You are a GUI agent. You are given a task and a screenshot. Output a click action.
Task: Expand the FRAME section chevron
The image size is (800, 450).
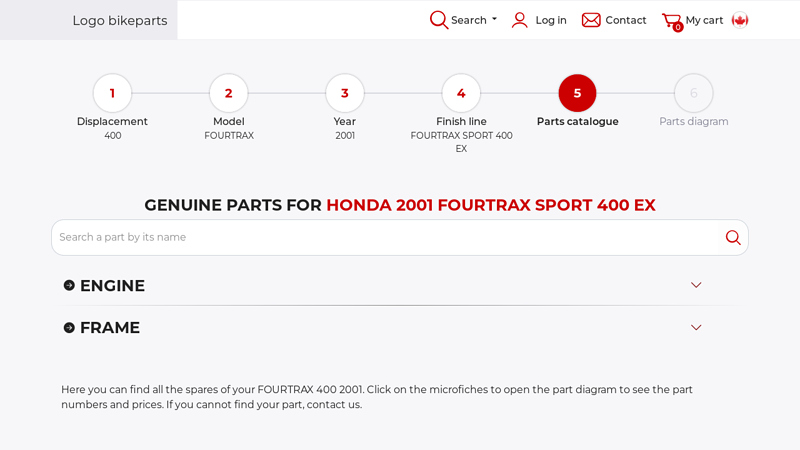(x=696, y=328)
